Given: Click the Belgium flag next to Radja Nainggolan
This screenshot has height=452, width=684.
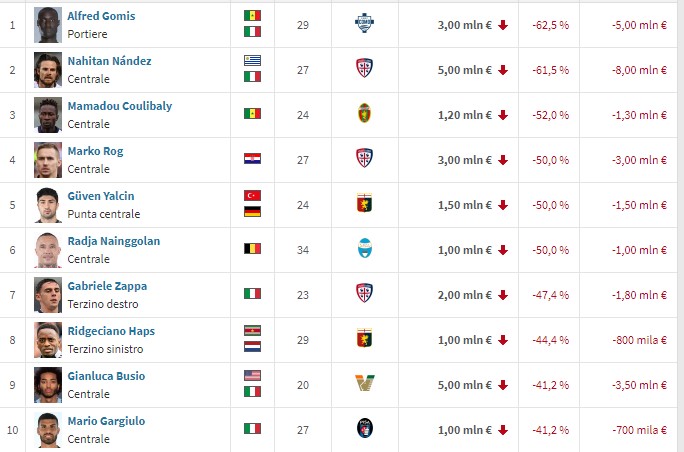Looking at the screenshot, I should 252,248.
